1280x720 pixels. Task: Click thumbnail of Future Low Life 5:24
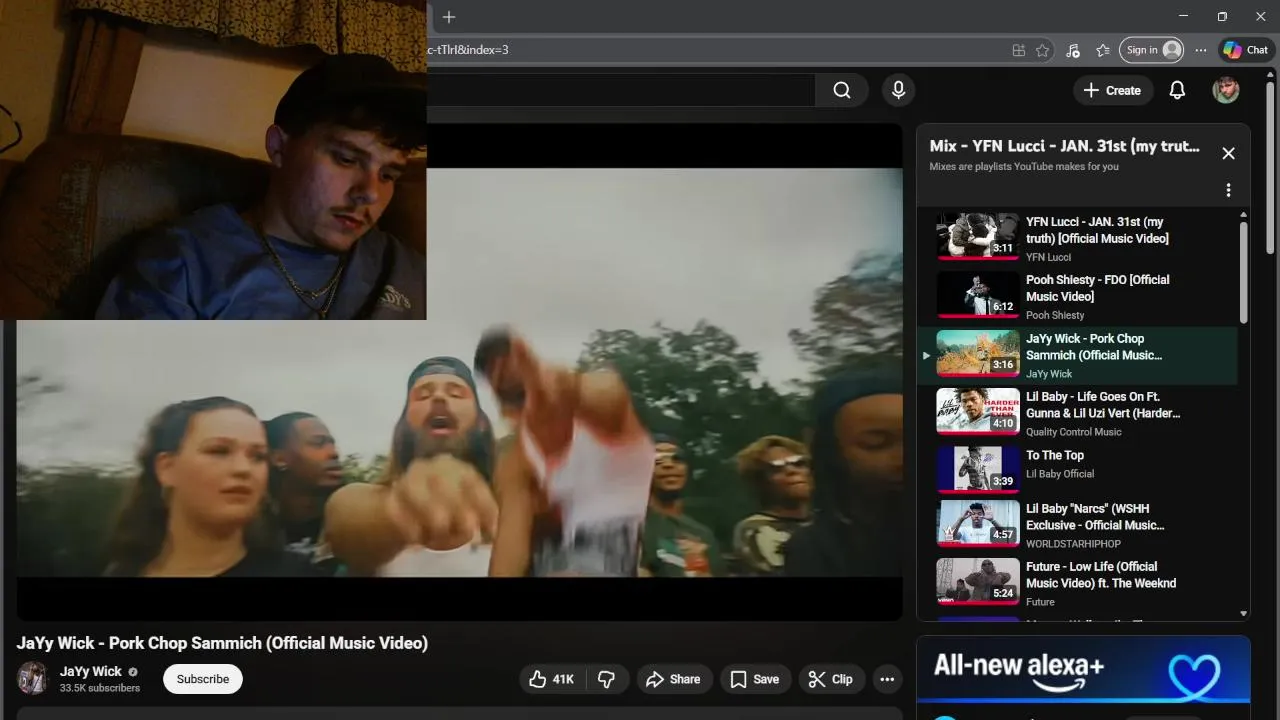(x=977, y=581)
